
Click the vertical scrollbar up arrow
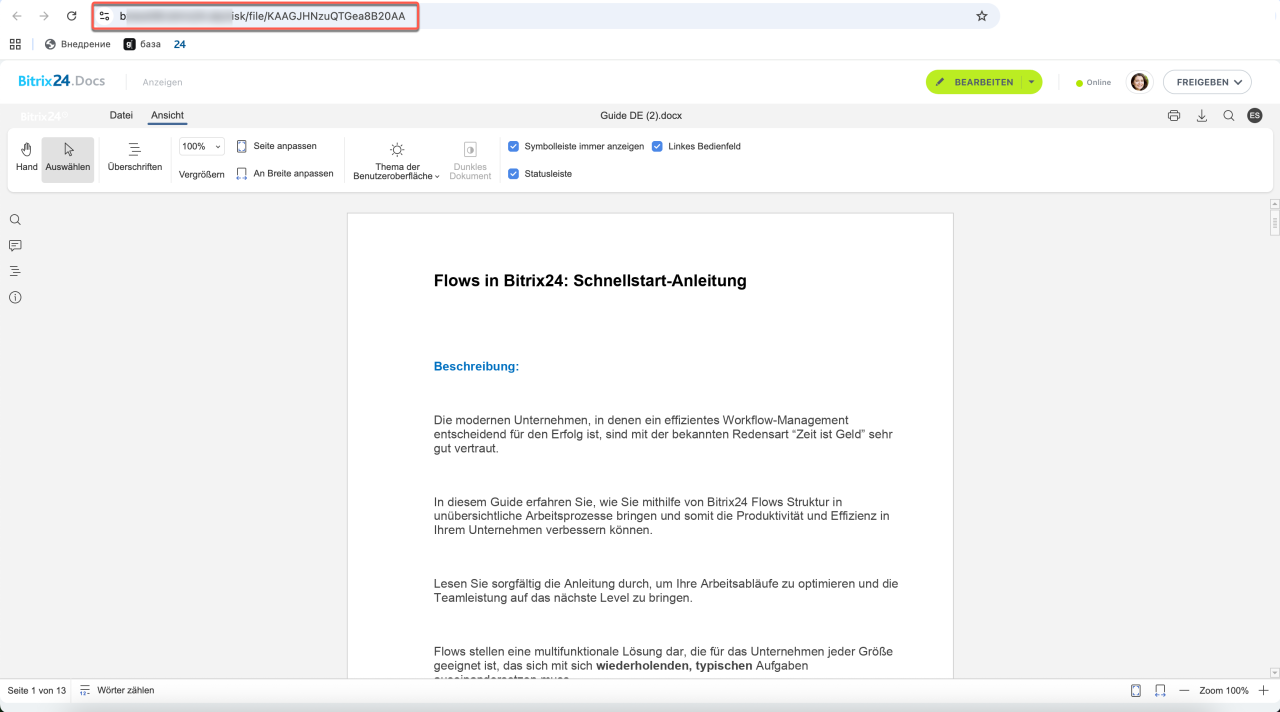click(1274, 204)
